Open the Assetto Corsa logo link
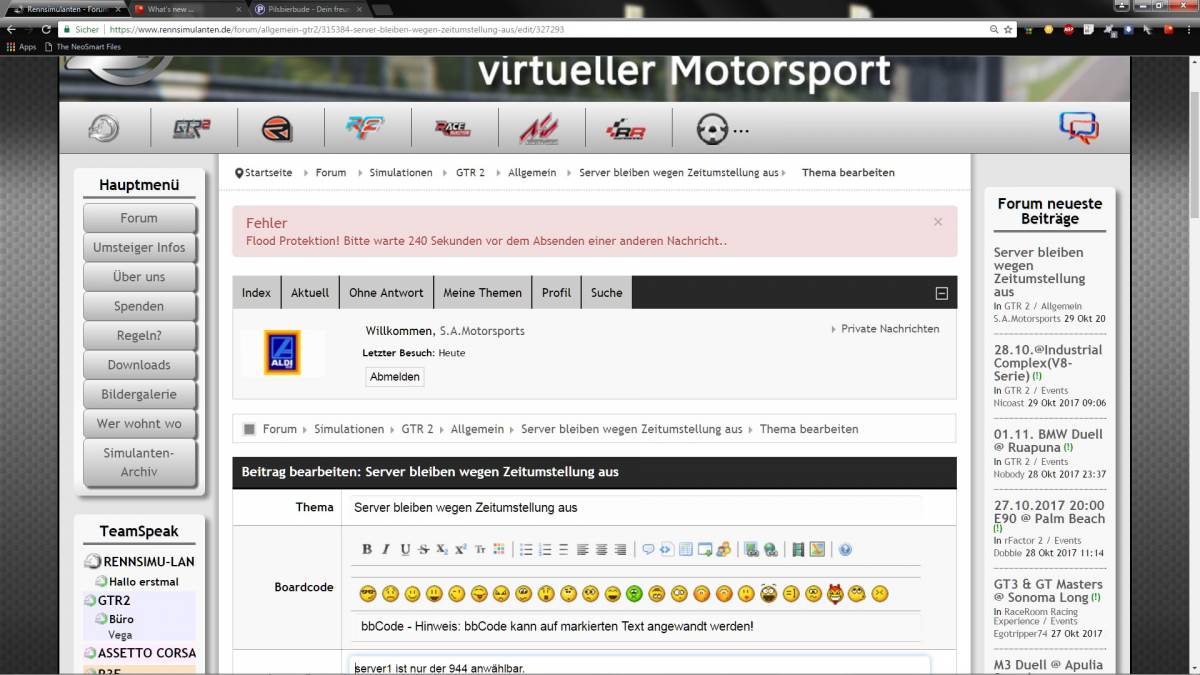The image size is (1200, 675). pos(538,129)
